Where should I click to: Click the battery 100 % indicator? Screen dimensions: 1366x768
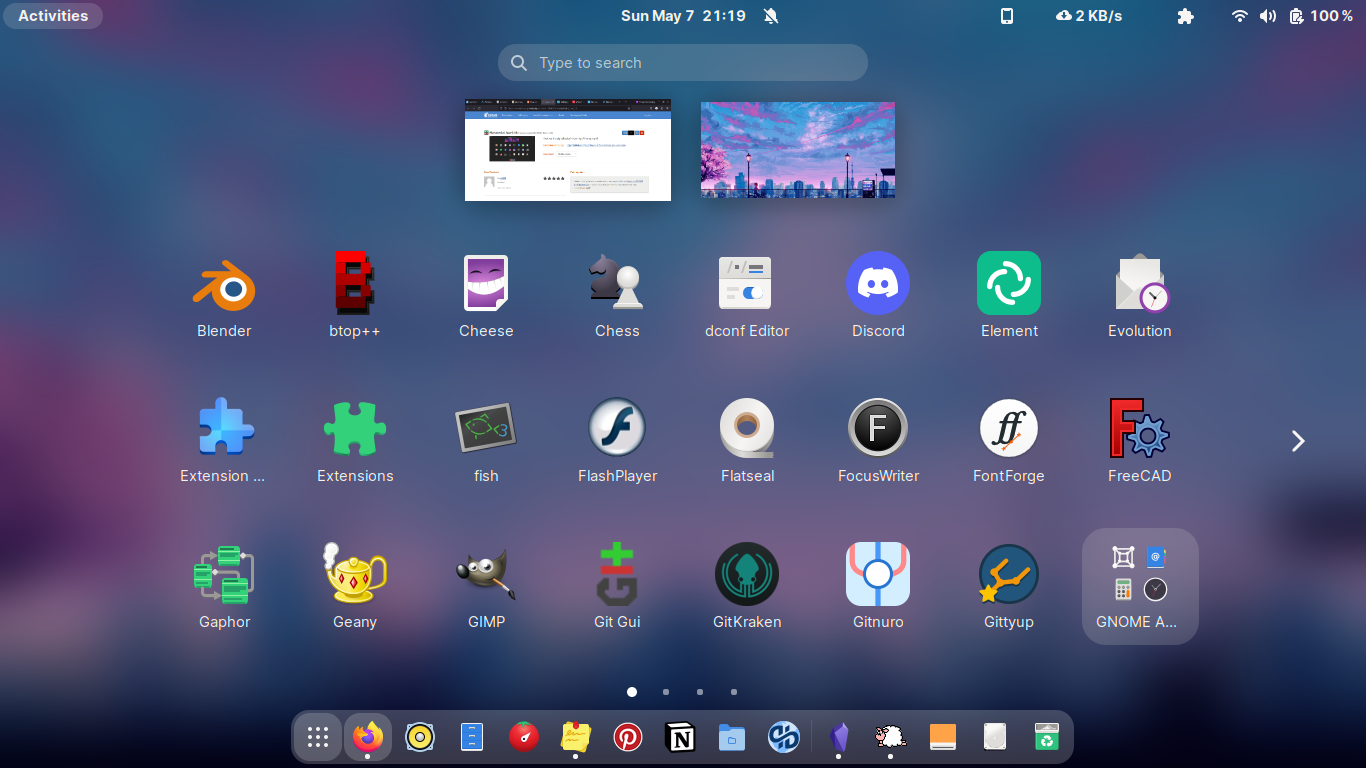(x=1321, y=16)
